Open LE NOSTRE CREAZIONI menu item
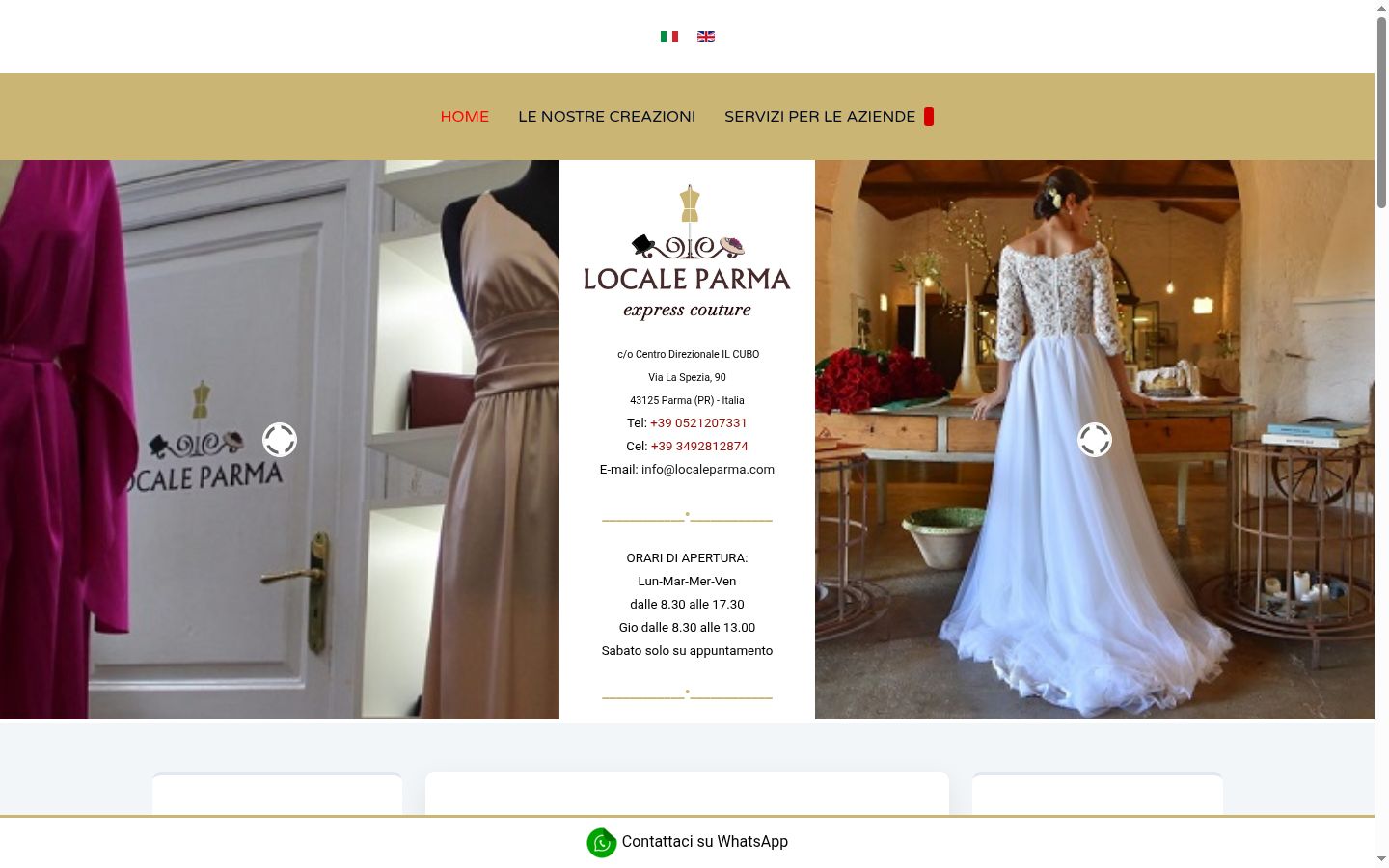The image size is (1389, 868). pyautogui.click(x=607, y=117)
